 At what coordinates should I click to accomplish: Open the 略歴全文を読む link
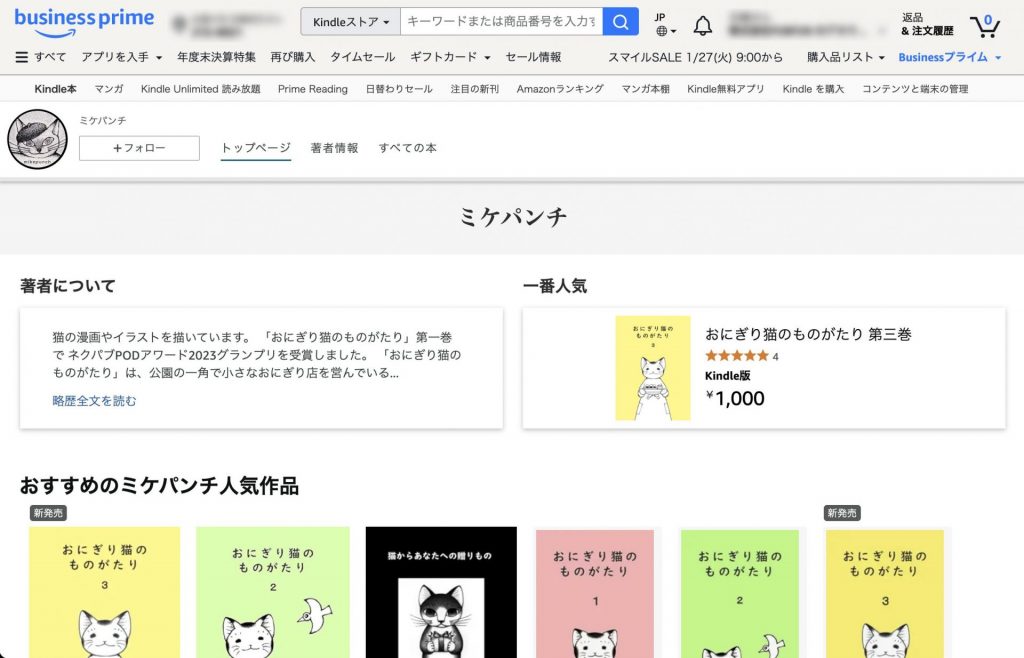92,398
